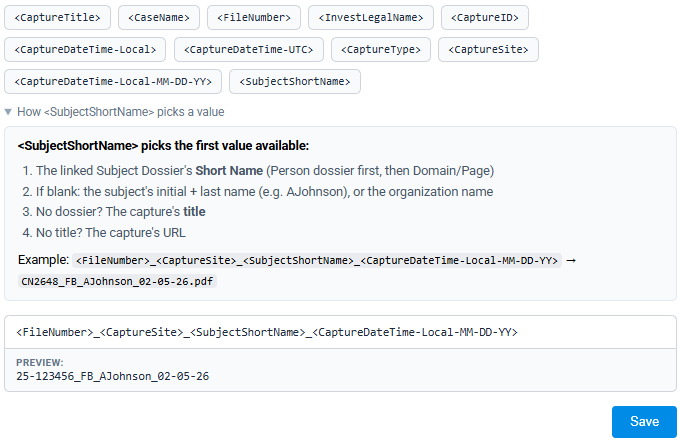
Task: Click rule 4 'No title? The capture's URL'
Action: [104, 233]
